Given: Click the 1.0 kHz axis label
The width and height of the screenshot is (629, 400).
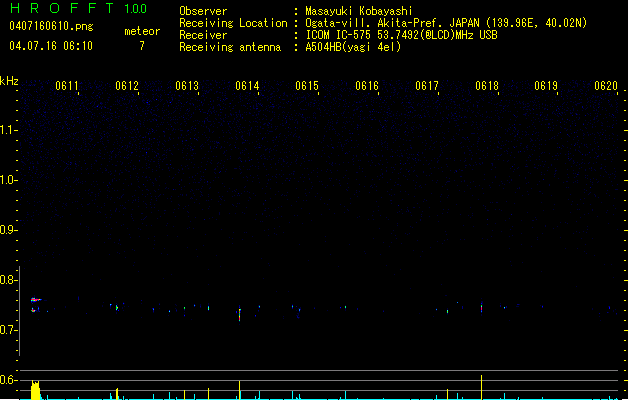Looking at the screenshot, I should [x=9, y=180].
